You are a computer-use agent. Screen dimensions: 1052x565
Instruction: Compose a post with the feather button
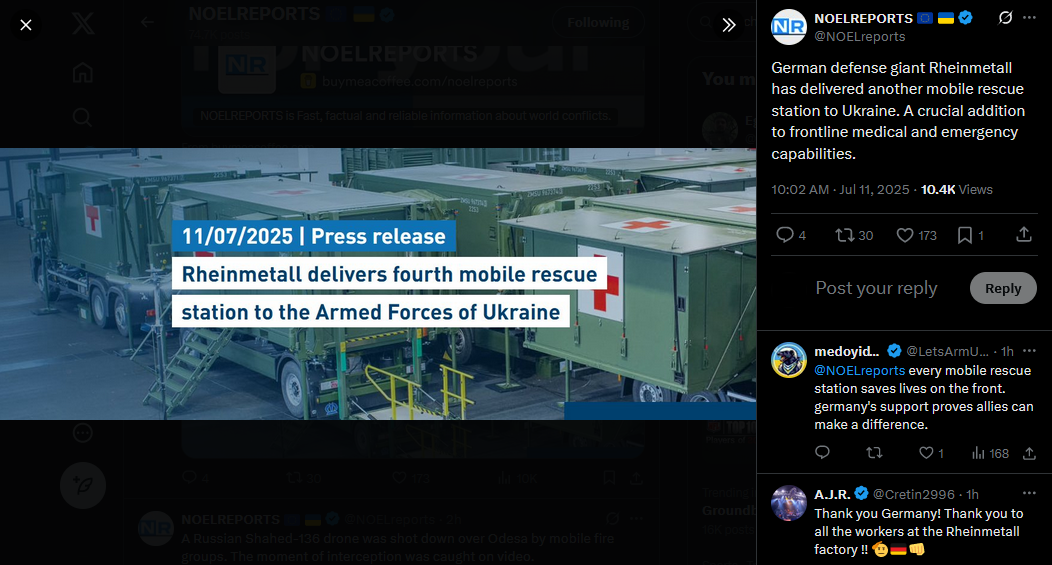(x=83, y=485)
